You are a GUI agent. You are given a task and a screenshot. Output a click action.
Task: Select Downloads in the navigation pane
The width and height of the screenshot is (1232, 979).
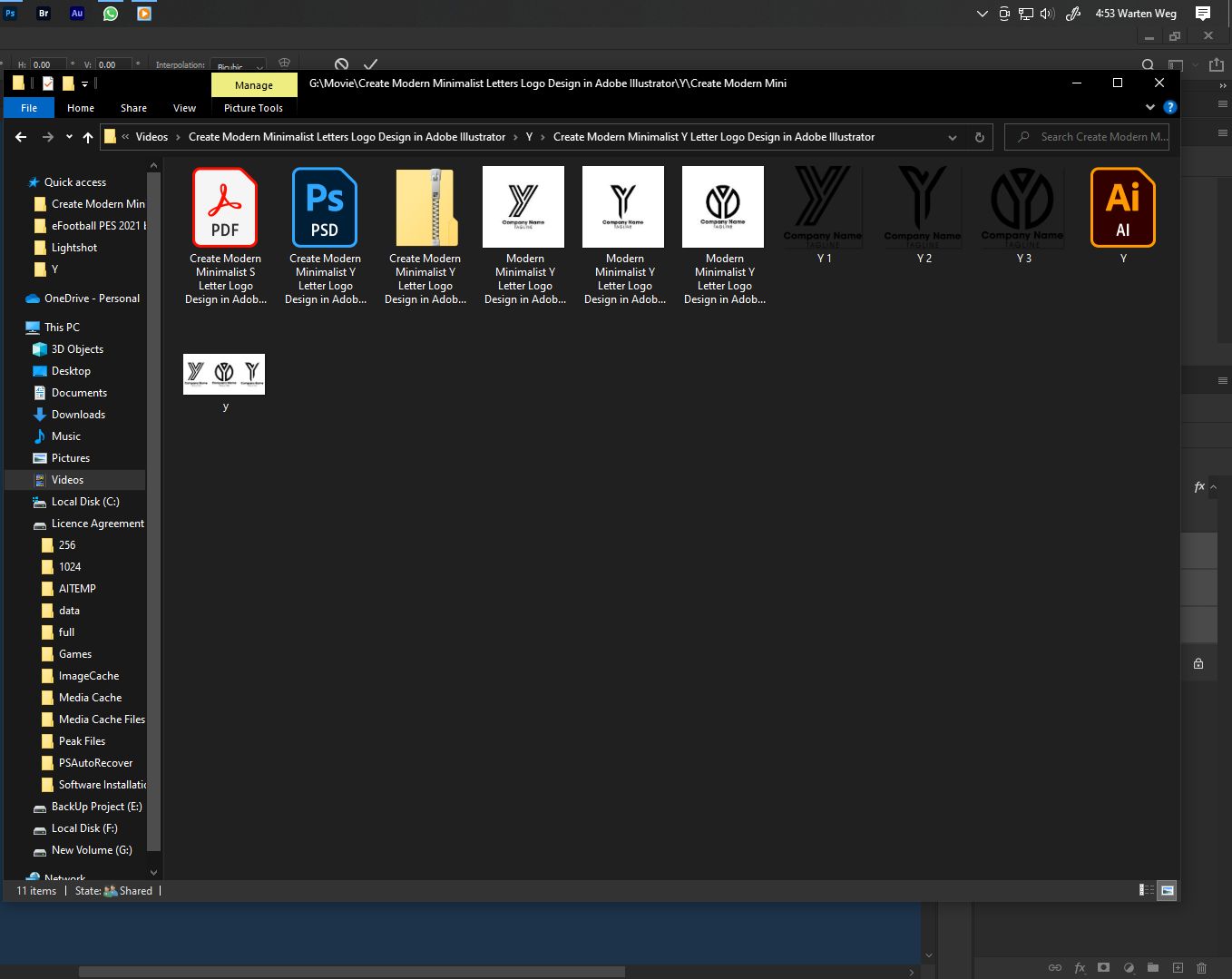point(78,415)
